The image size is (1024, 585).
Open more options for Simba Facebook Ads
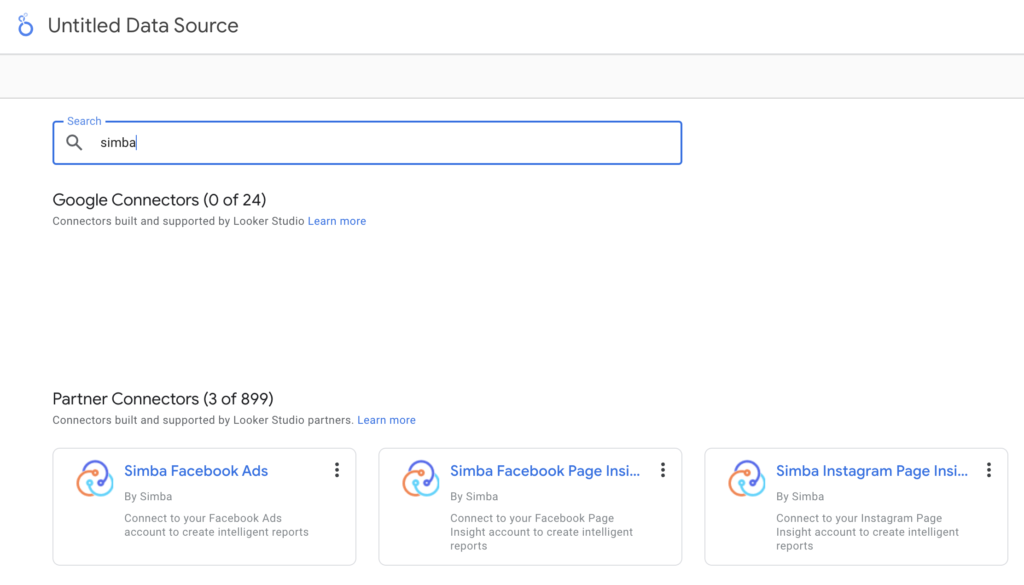pos(337,470)
